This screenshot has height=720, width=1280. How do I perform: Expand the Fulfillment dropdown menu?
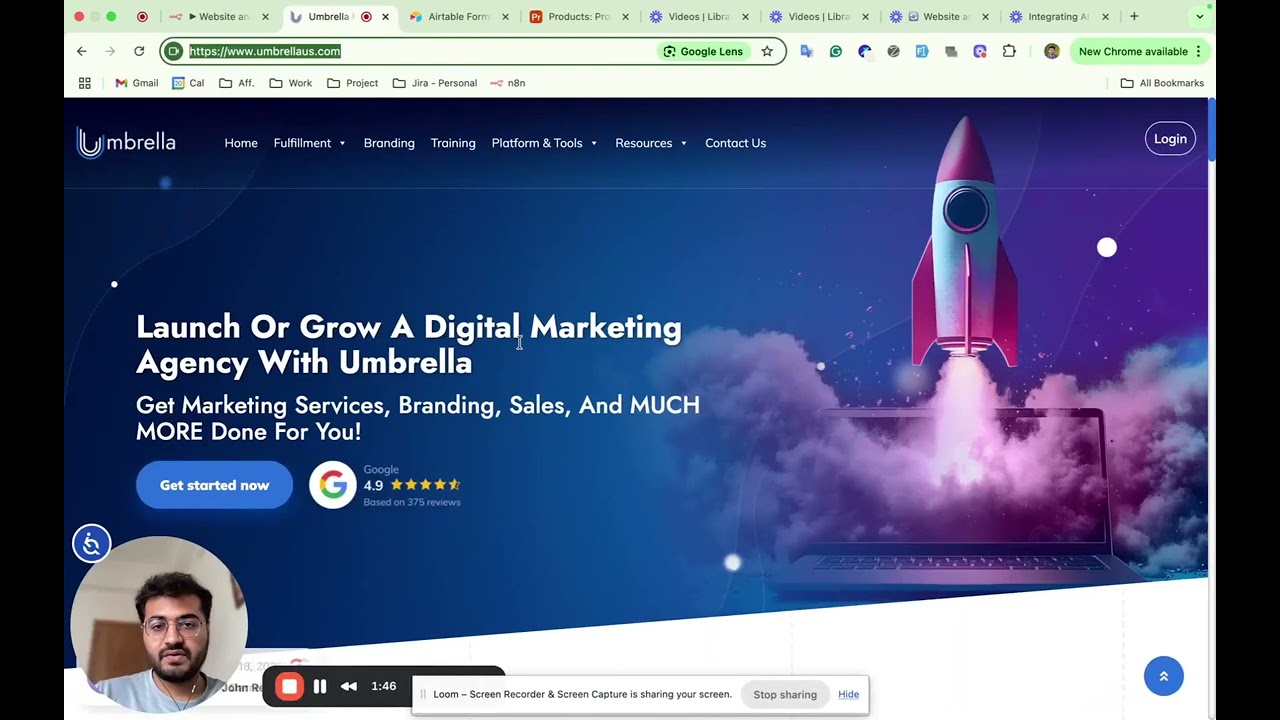310,143
